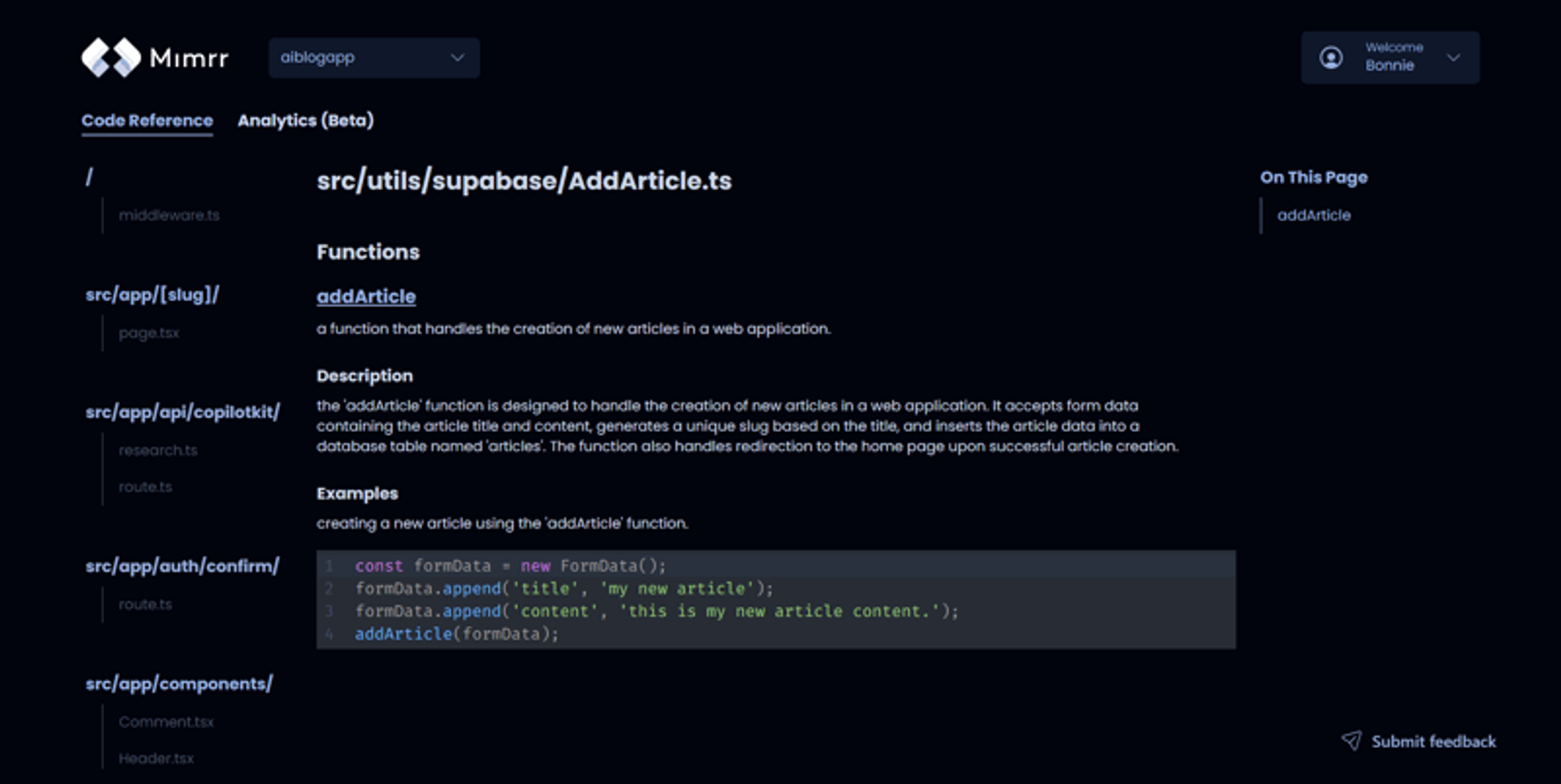The width and height of the screenshot is (1561, 784).
Task: Open route.ts under src/app/auth/confirm/
Action: (x=145, y=605)
